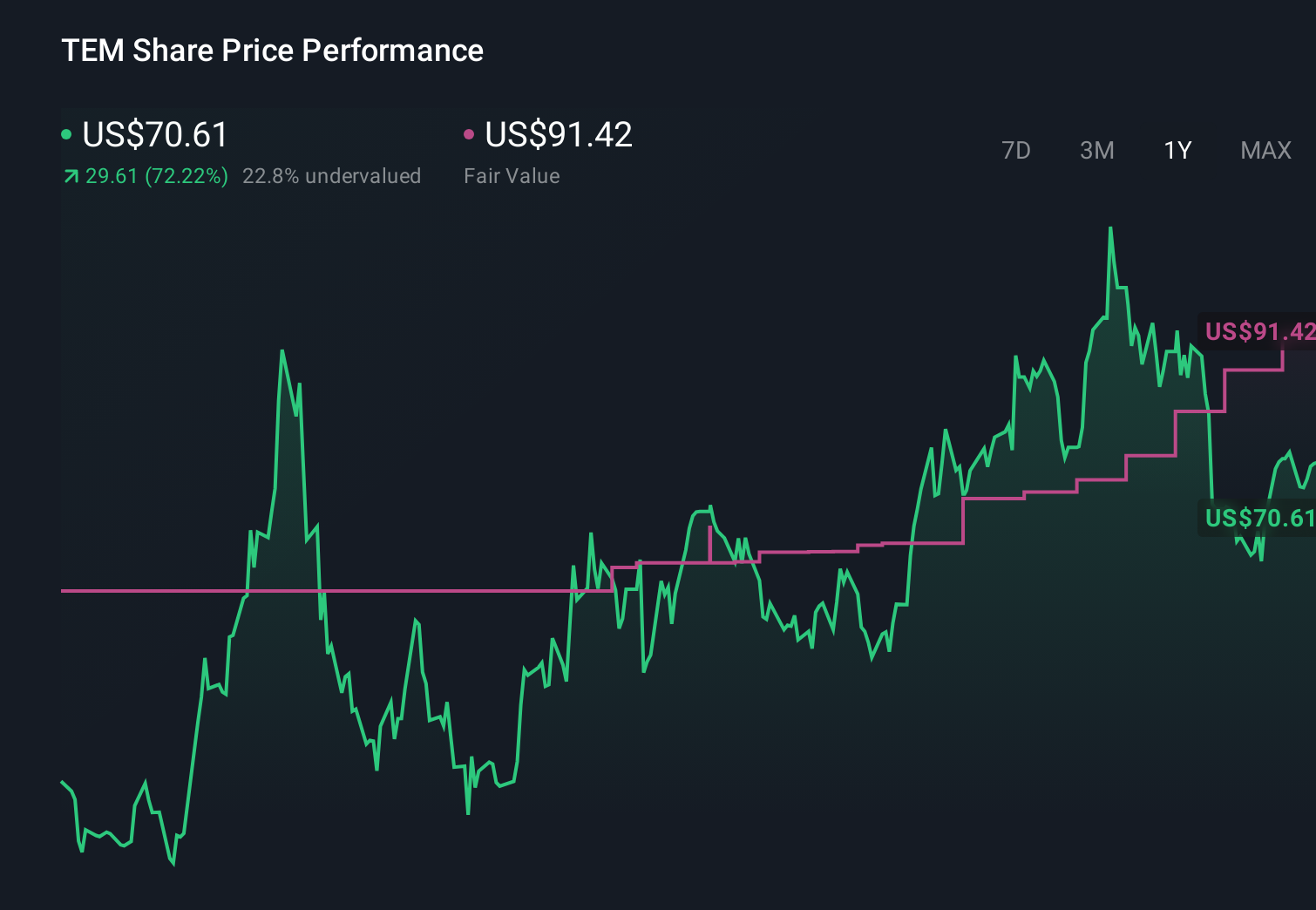Select the US$70.61 chart label
Screen dimensions: 1316x910
pos(1258,518)
